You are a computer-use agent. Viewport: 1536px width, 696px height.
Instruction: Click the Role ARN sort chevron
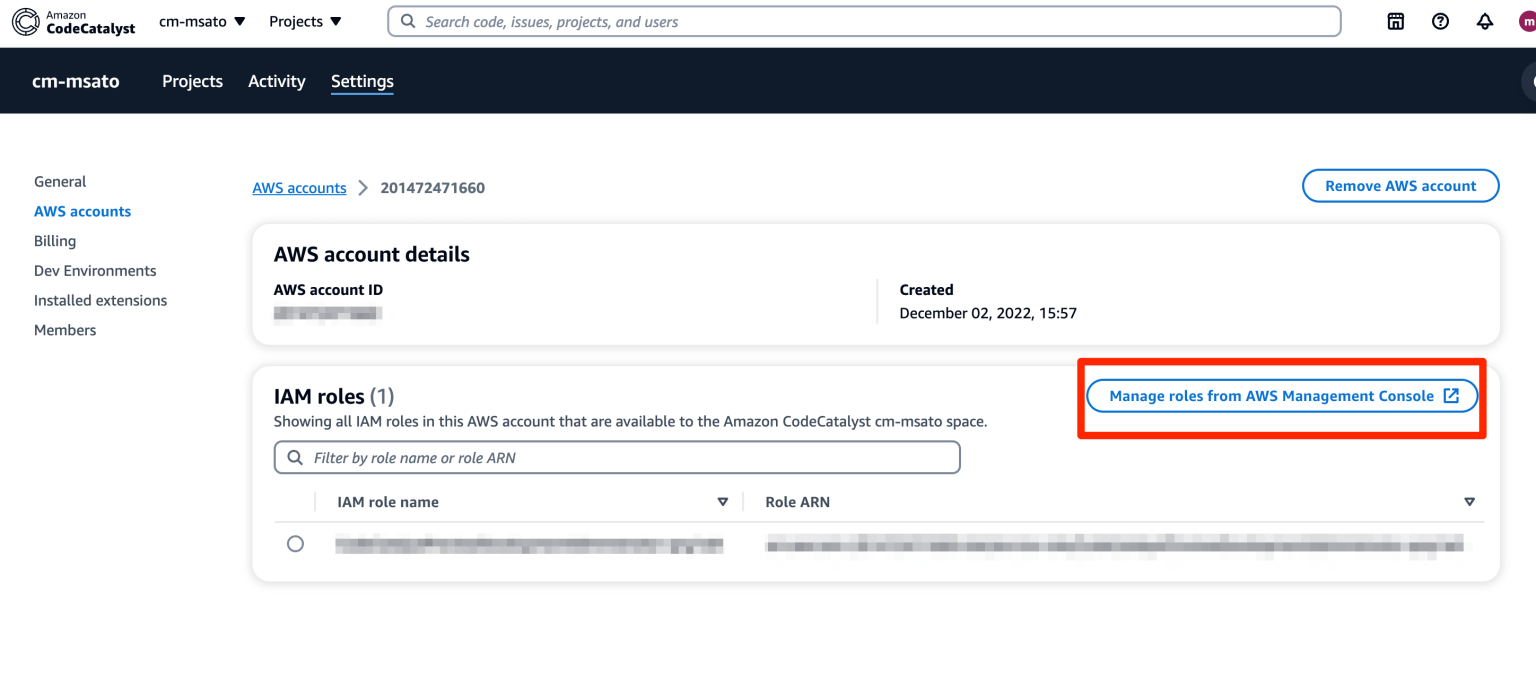click(1469, 501)
